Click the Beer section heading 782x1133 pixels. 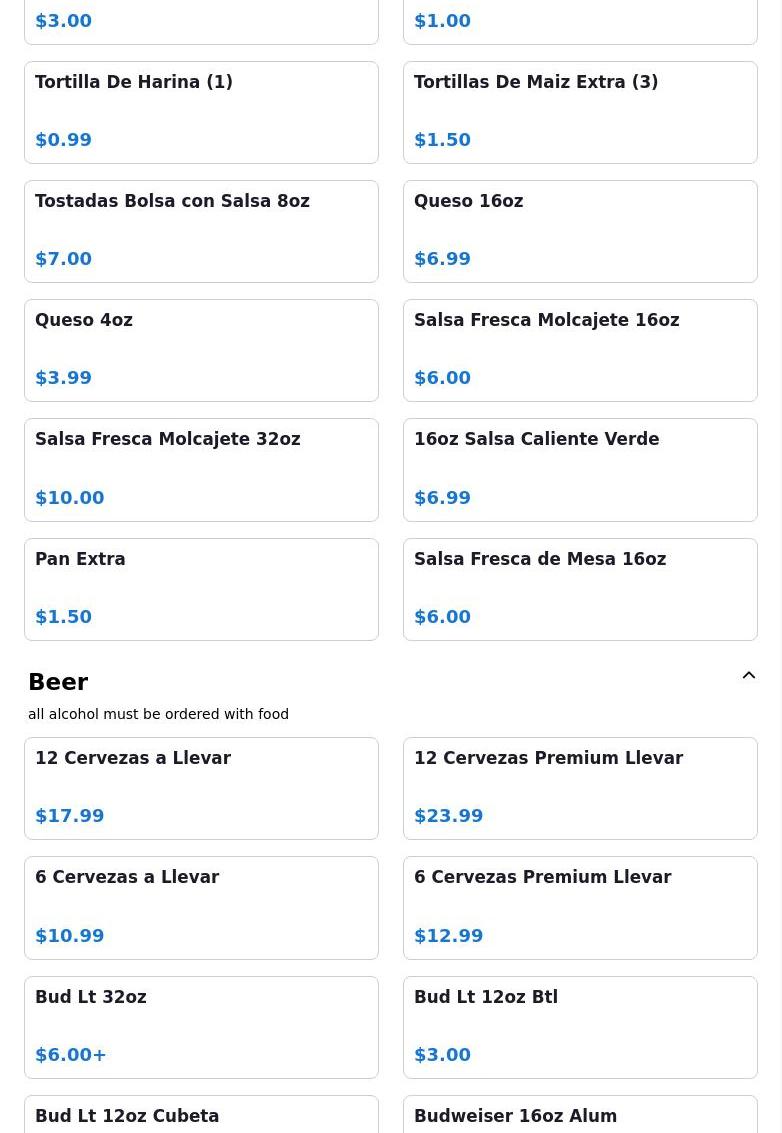[x=58, y=681]
